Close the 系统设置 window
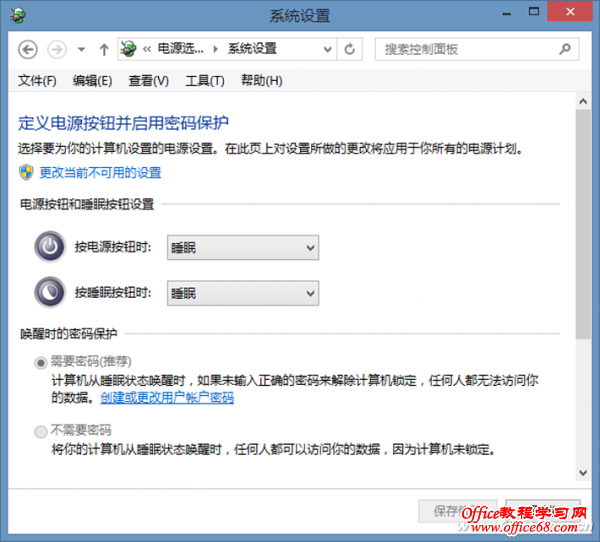Image resolution: width=600 pixels, height=542 pixels. coord(570,12)
